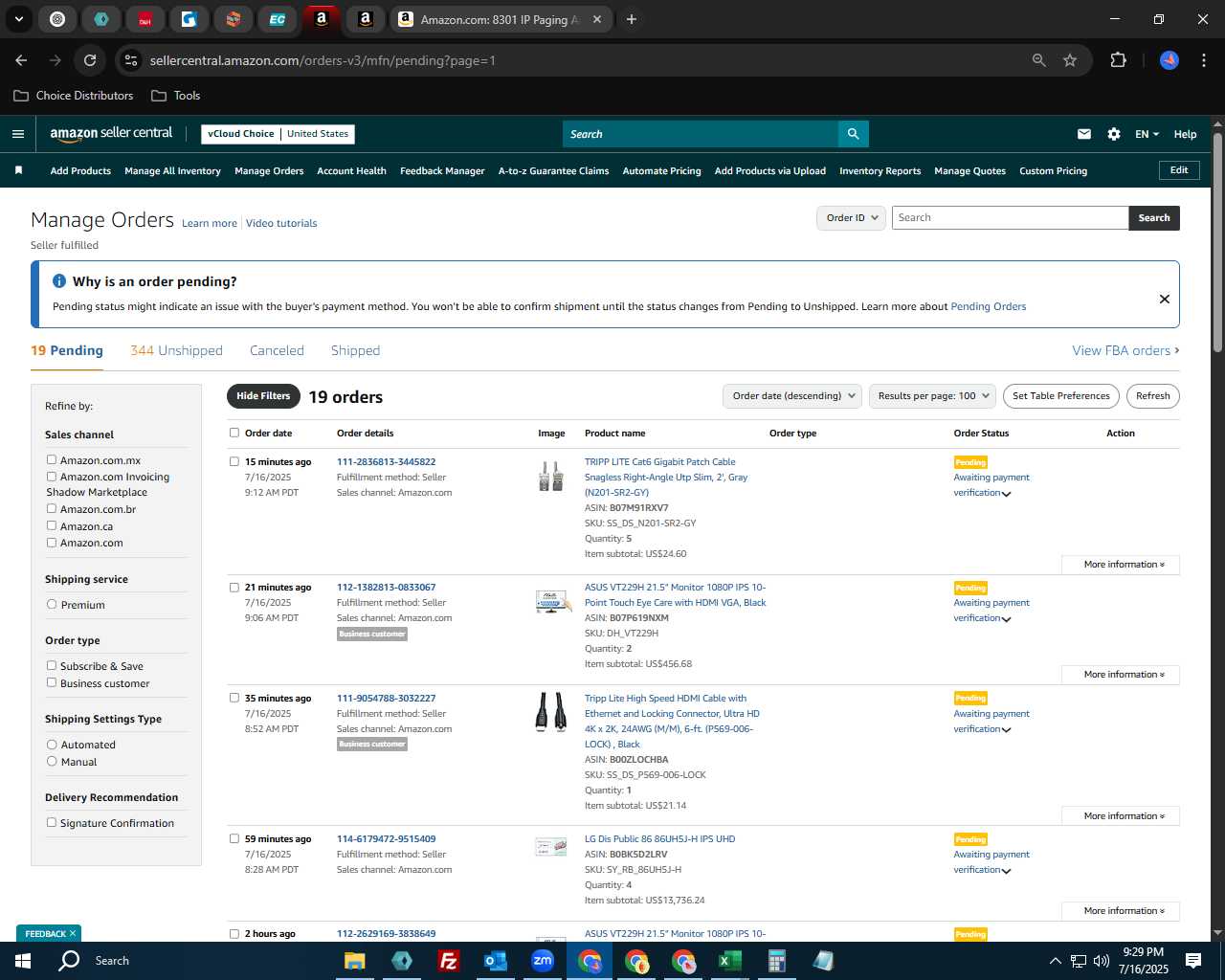Viewport: 1225px width, 980px height.
Task: Open FileZilla from the taskbar
Action: (448, 961)
